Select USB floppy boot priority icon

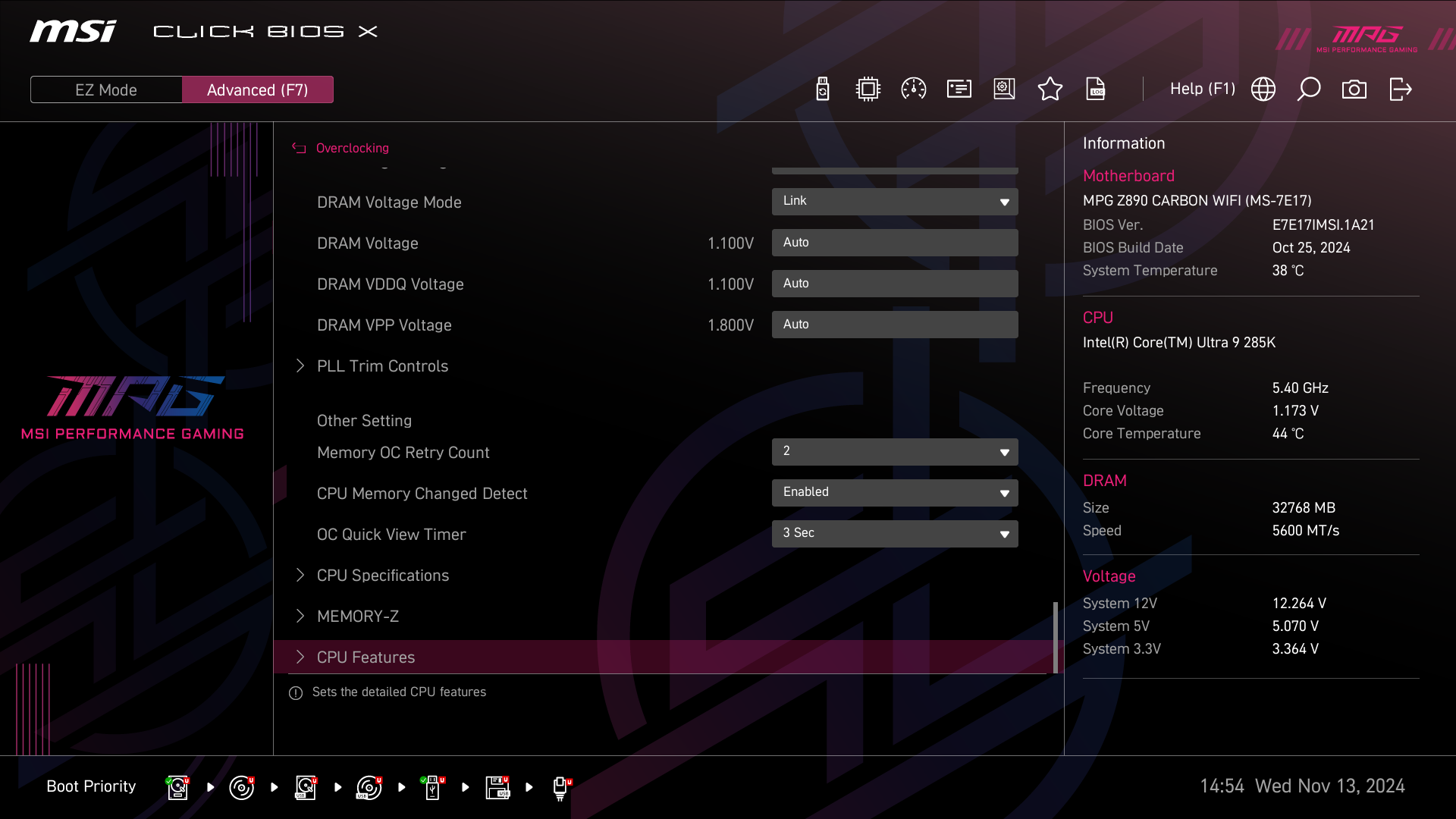pos(497,787)
